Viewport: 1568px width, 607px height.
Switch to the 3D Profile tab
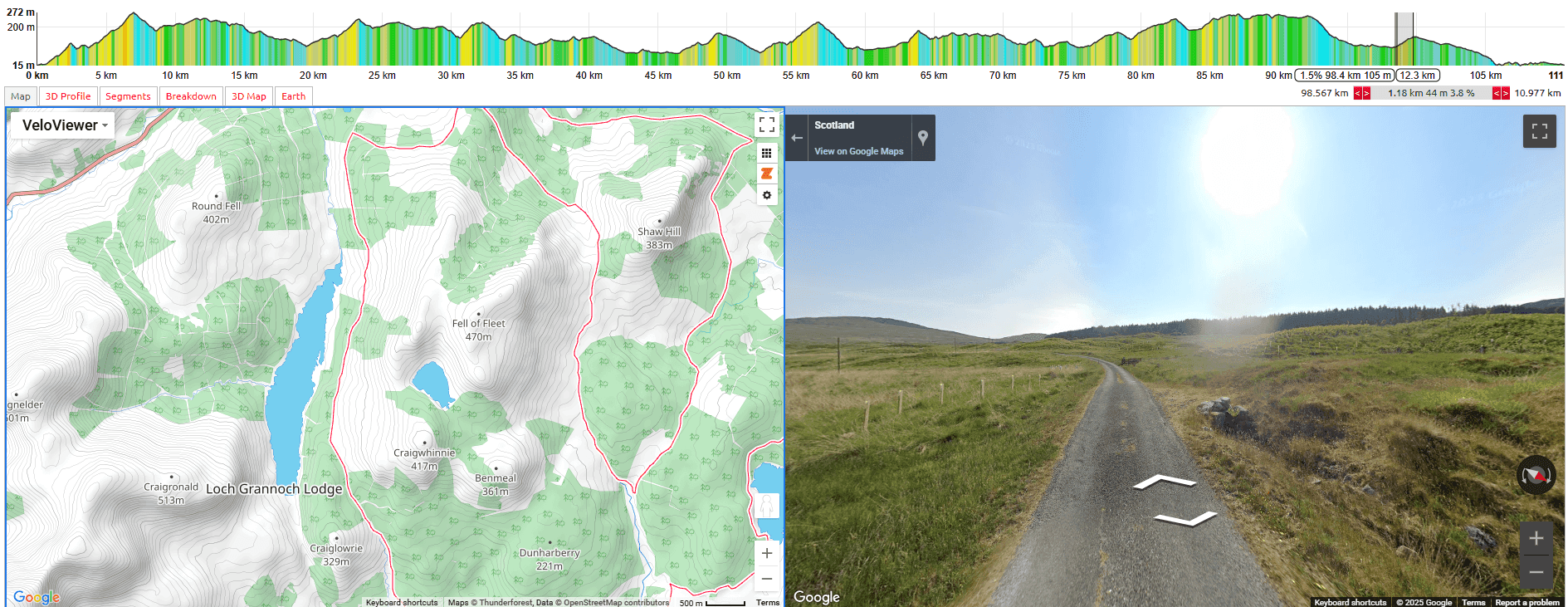[68, 96]
